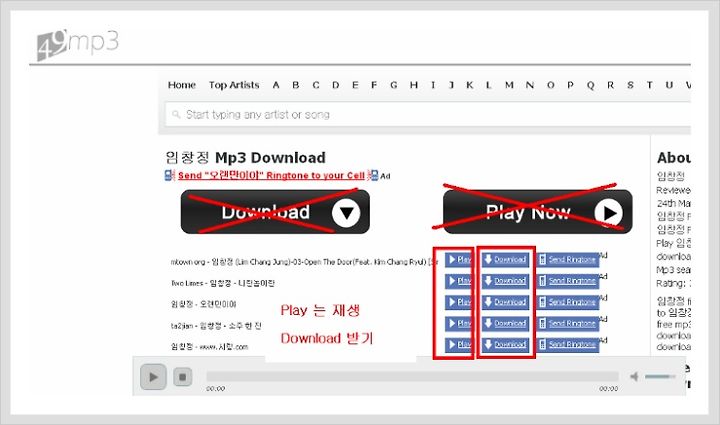Click the audio player progress bar
The image size is (720, 425).
tap(412, 376)
